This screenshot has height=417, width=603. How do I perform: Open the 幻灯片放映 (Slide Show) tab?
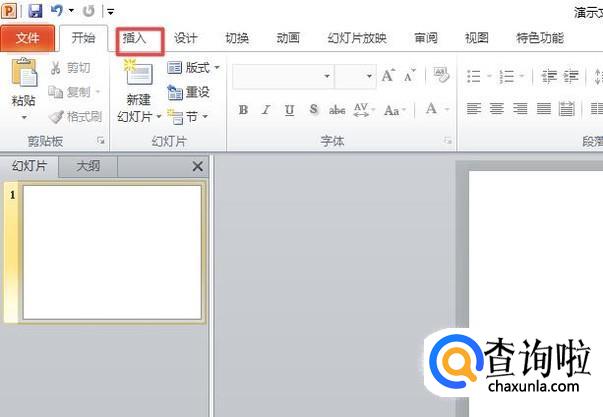point(357,38)
